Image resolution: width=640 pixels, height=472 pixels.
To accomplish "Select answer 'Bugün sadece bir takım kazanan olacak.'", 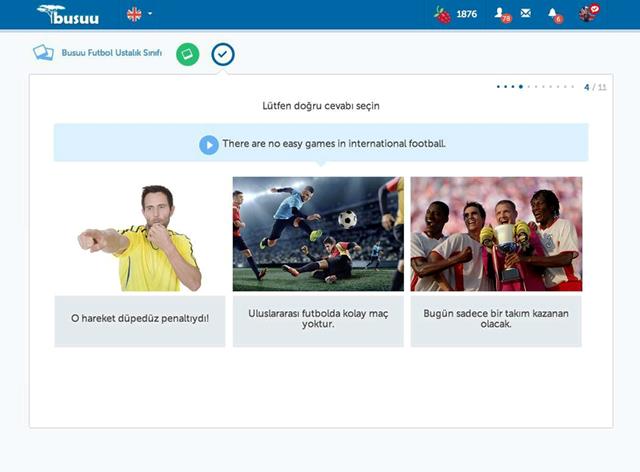I will pos(496,321).
